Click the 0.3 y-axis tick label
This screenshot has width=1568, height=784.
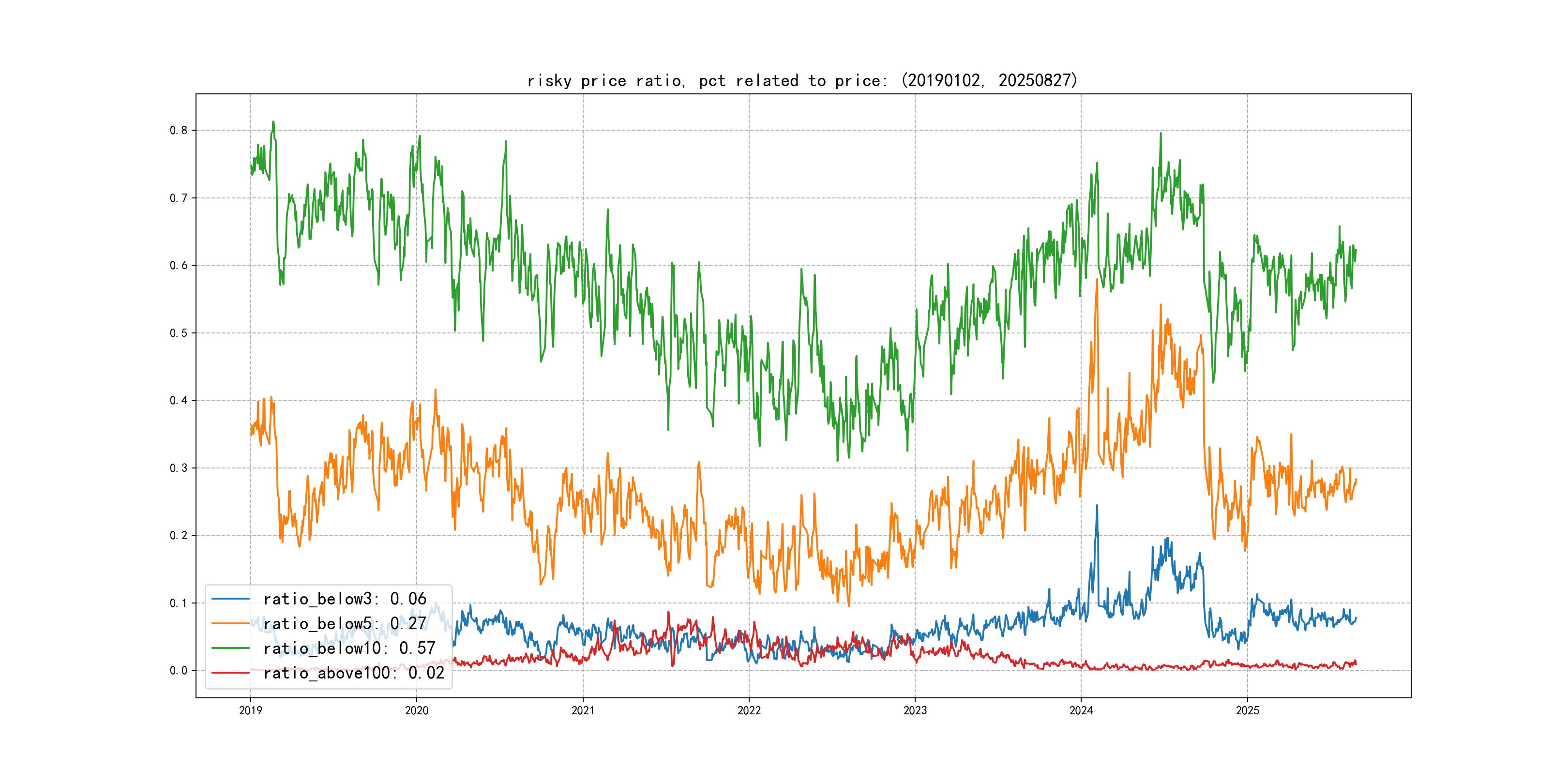click(179, 468)
